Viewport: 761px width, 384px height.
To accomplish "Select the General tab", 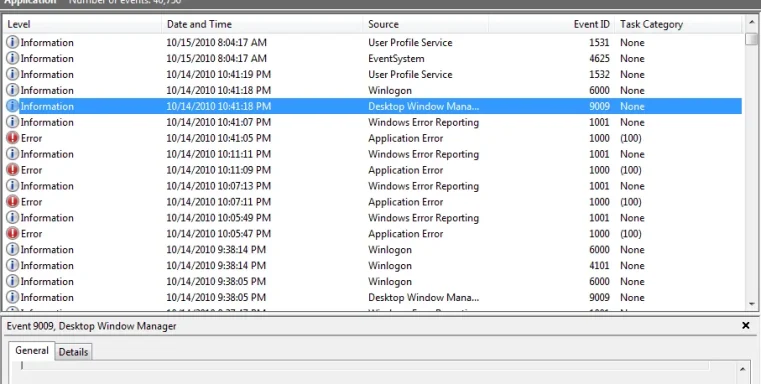I will point(32,351).
